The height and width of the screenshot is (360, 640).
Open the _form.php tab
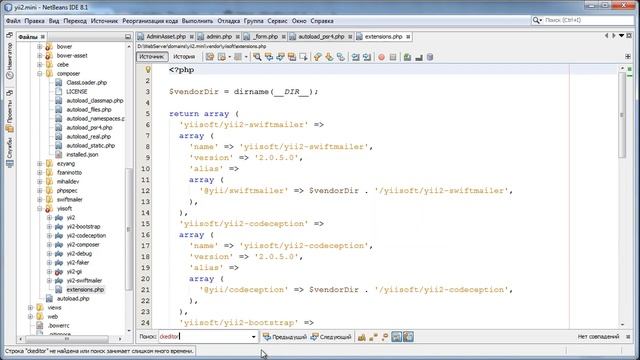(265, 37)
